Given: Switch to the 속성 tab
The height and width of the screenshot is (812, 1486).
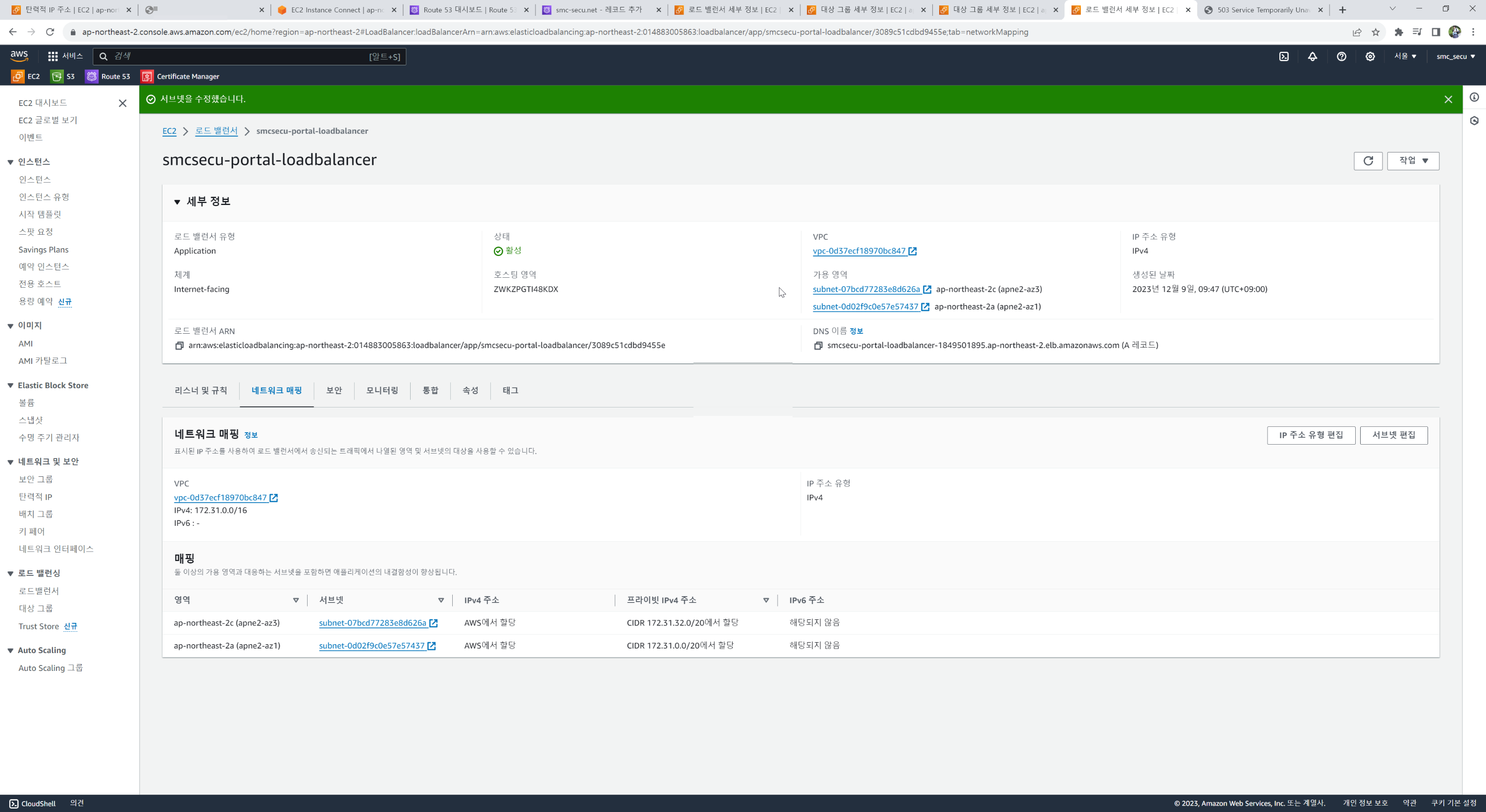Looking at the screenshot, I should [x=470, y=391].
